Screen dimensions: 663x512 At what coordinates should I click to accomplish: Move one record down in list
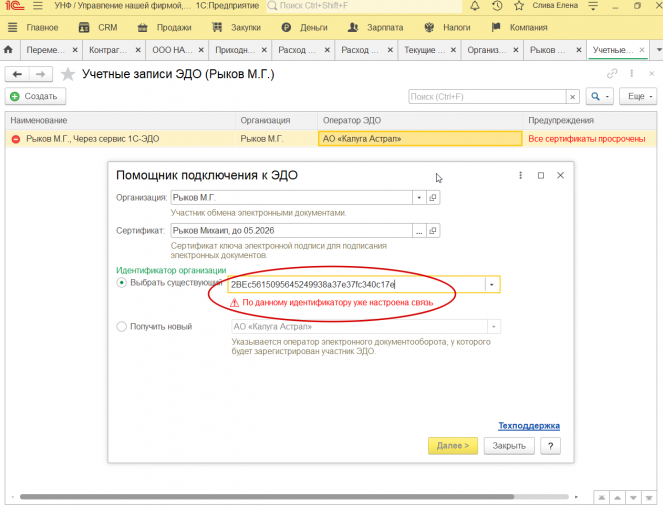point(633,498)
